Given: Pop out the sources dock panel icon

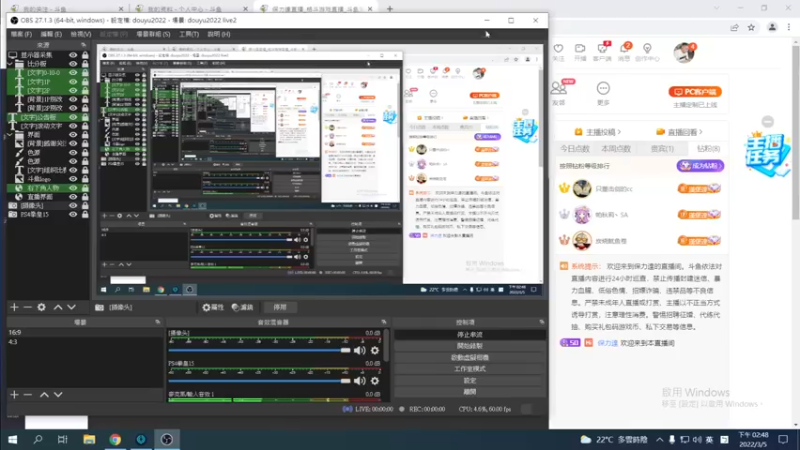Looking at the screenshot, I should 84,45.
